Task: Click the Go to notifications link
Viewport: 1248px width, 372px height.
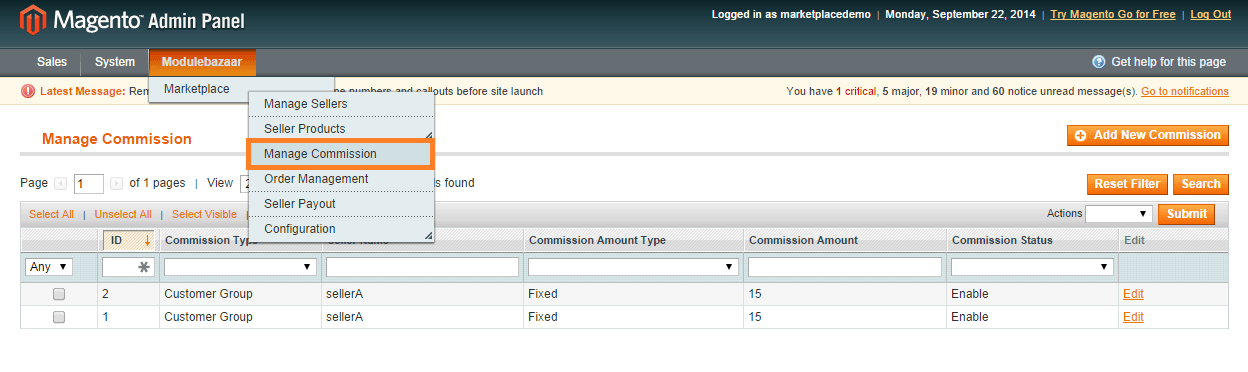Action: click(x=1185, y=91)
